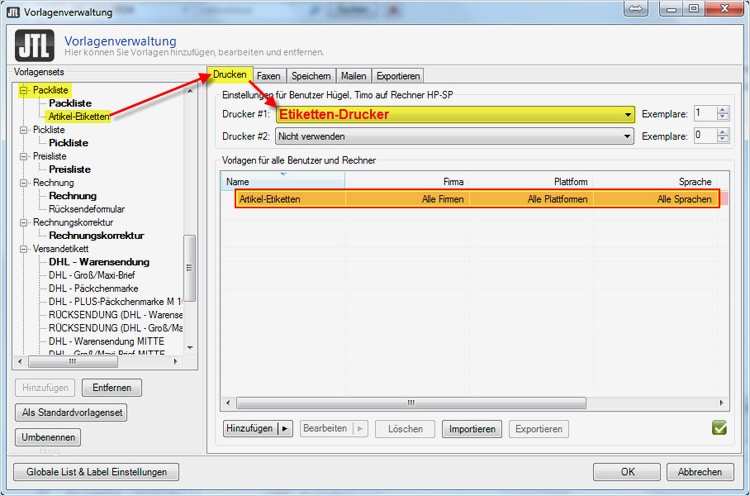Viewport: 750px width, 496px height.
Task: Open the Drucker #1 dropdown
Action: click(x=627, y=115)
